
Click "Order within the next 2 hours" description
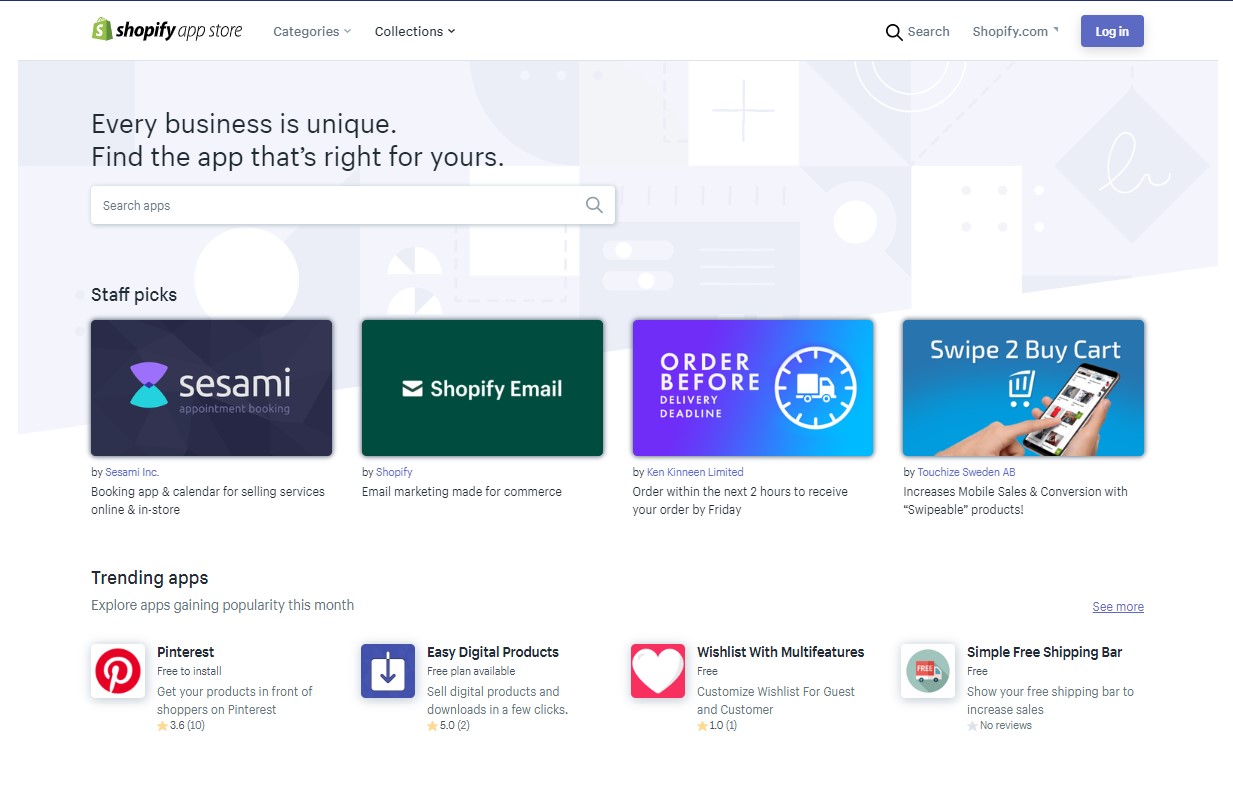(x=740, y=501)
